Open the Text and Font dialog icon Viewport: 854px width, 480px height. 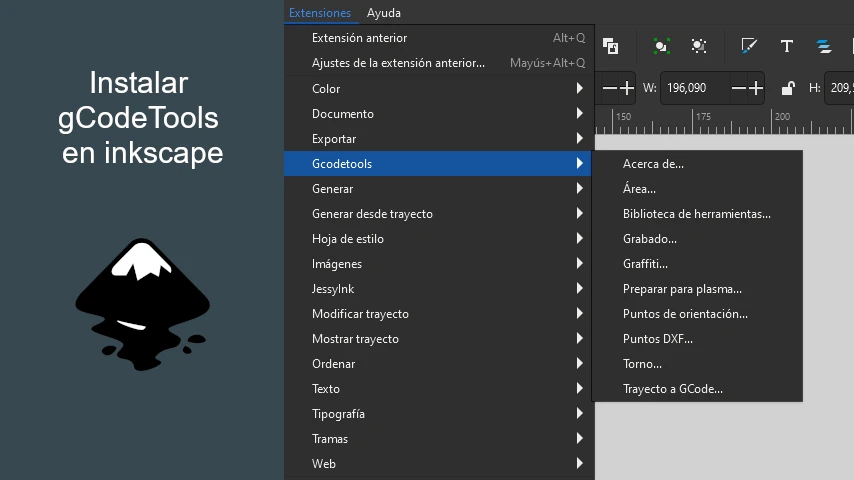tap(786, 46)
